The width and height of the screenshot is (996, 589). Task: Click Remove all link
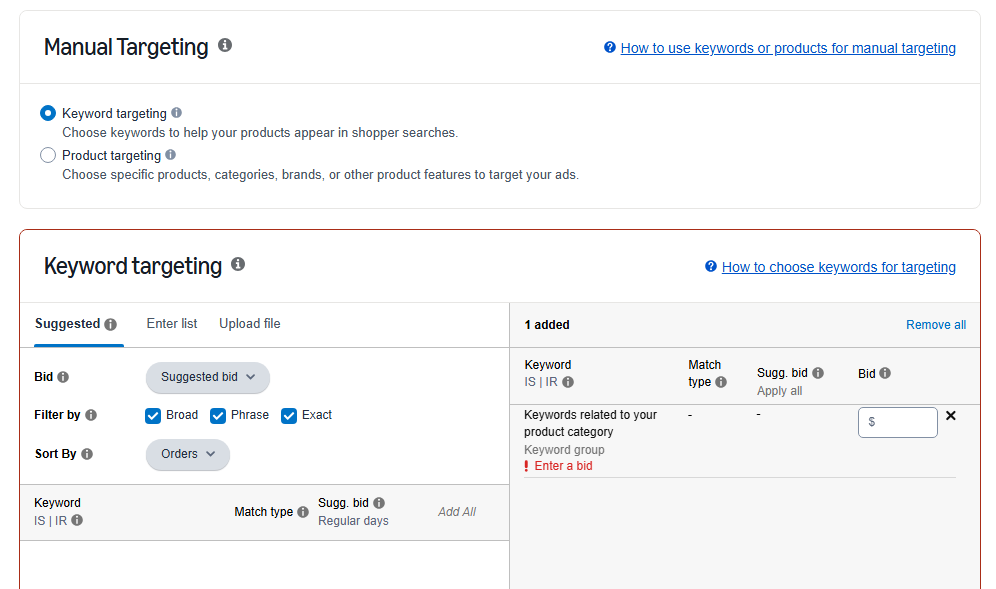[936, 325]
